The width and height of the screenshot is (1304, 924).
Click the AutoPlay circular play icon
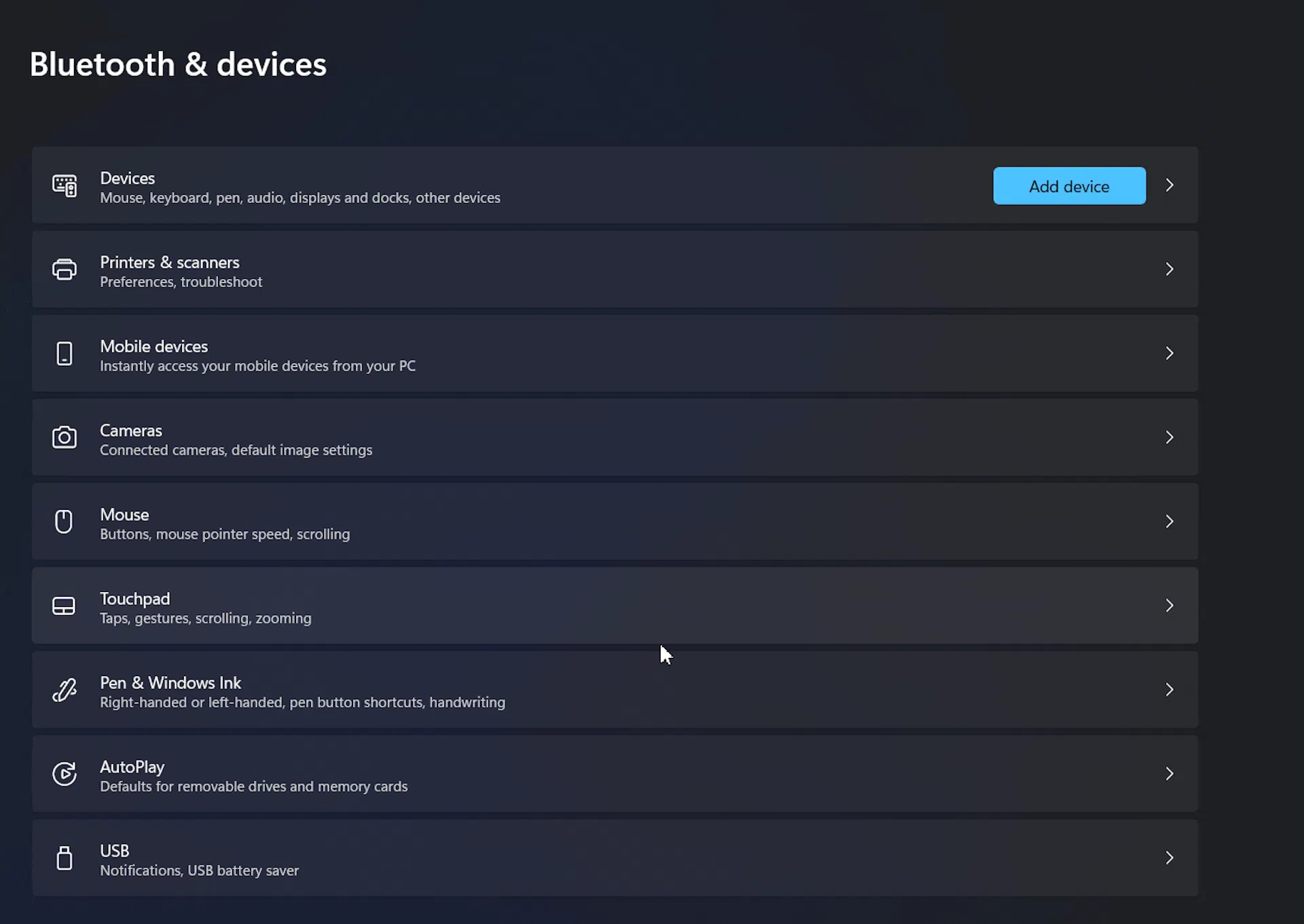65,774
